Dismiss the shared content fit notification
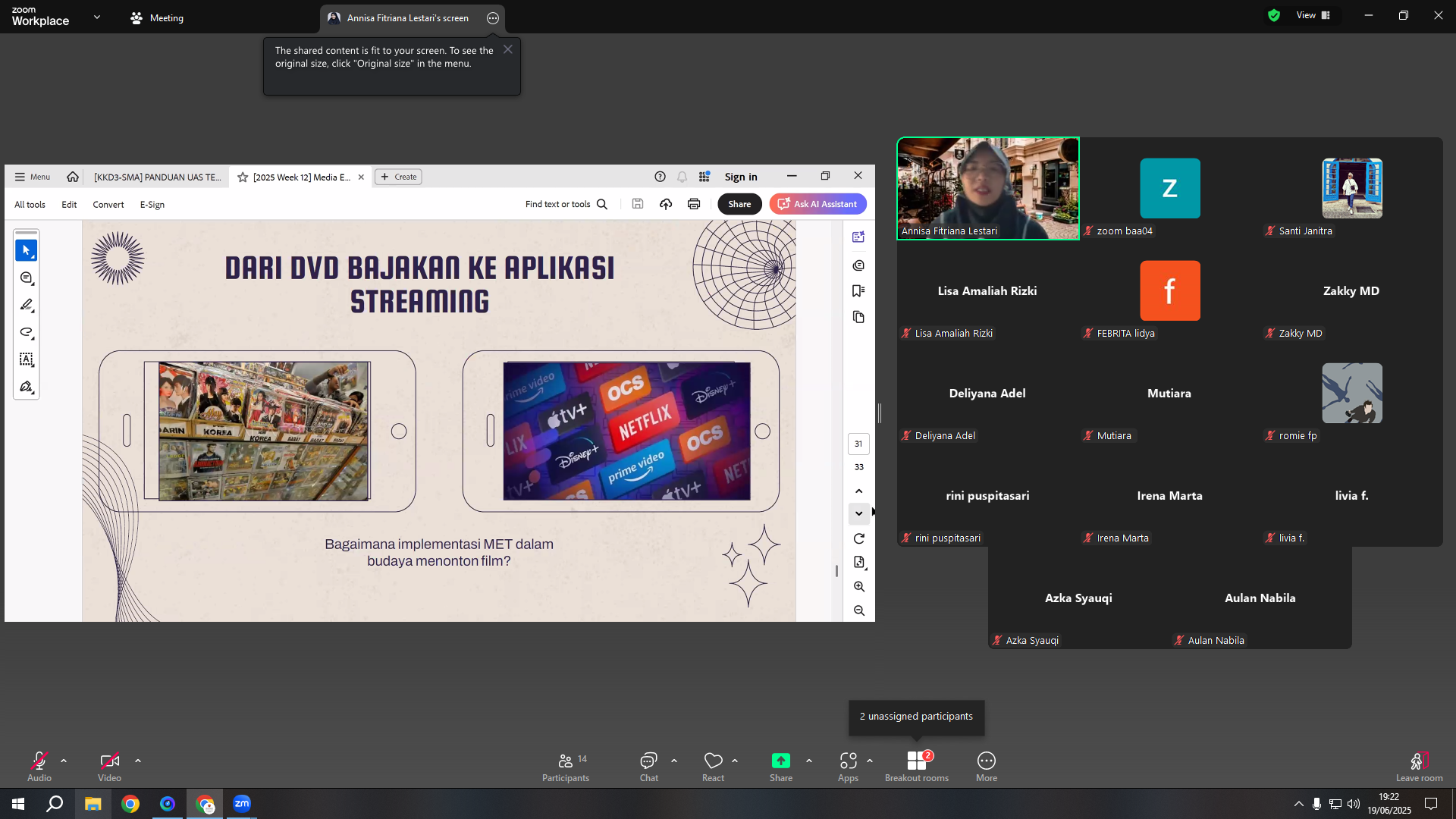 coord(508,49)
